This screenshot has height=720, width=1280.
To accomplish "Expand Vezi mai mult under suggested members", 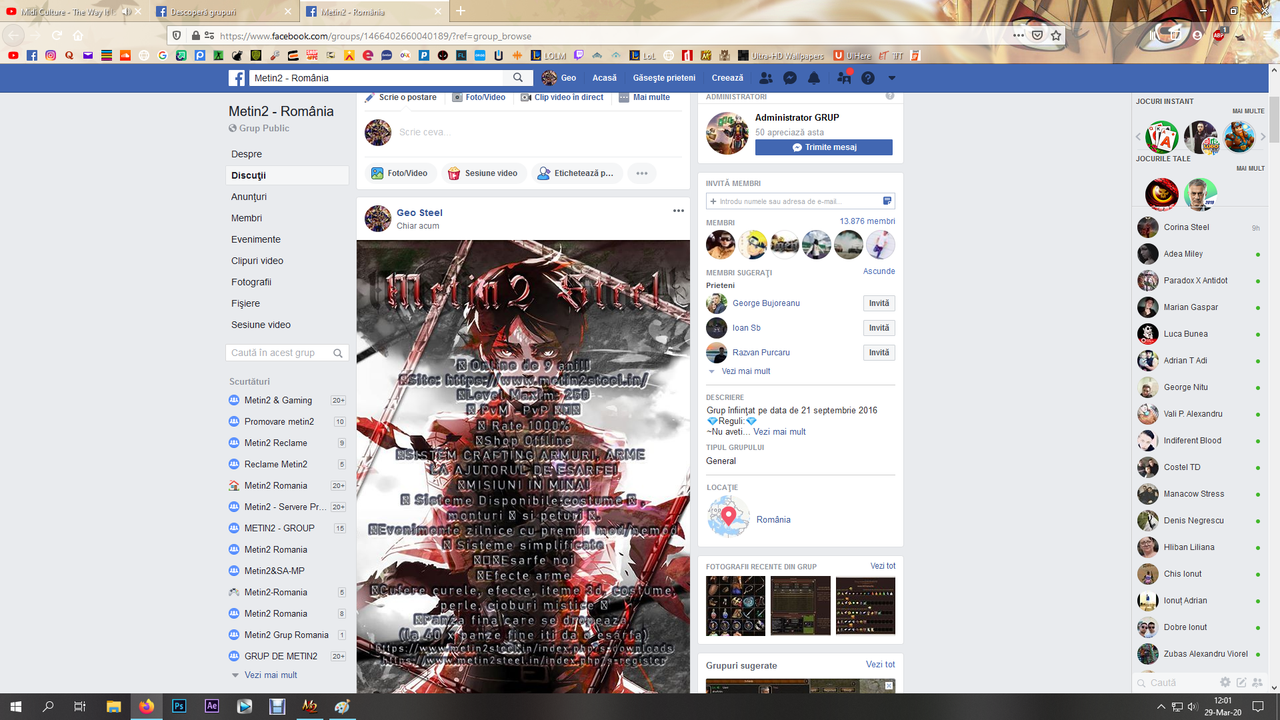I will (746, 371).
